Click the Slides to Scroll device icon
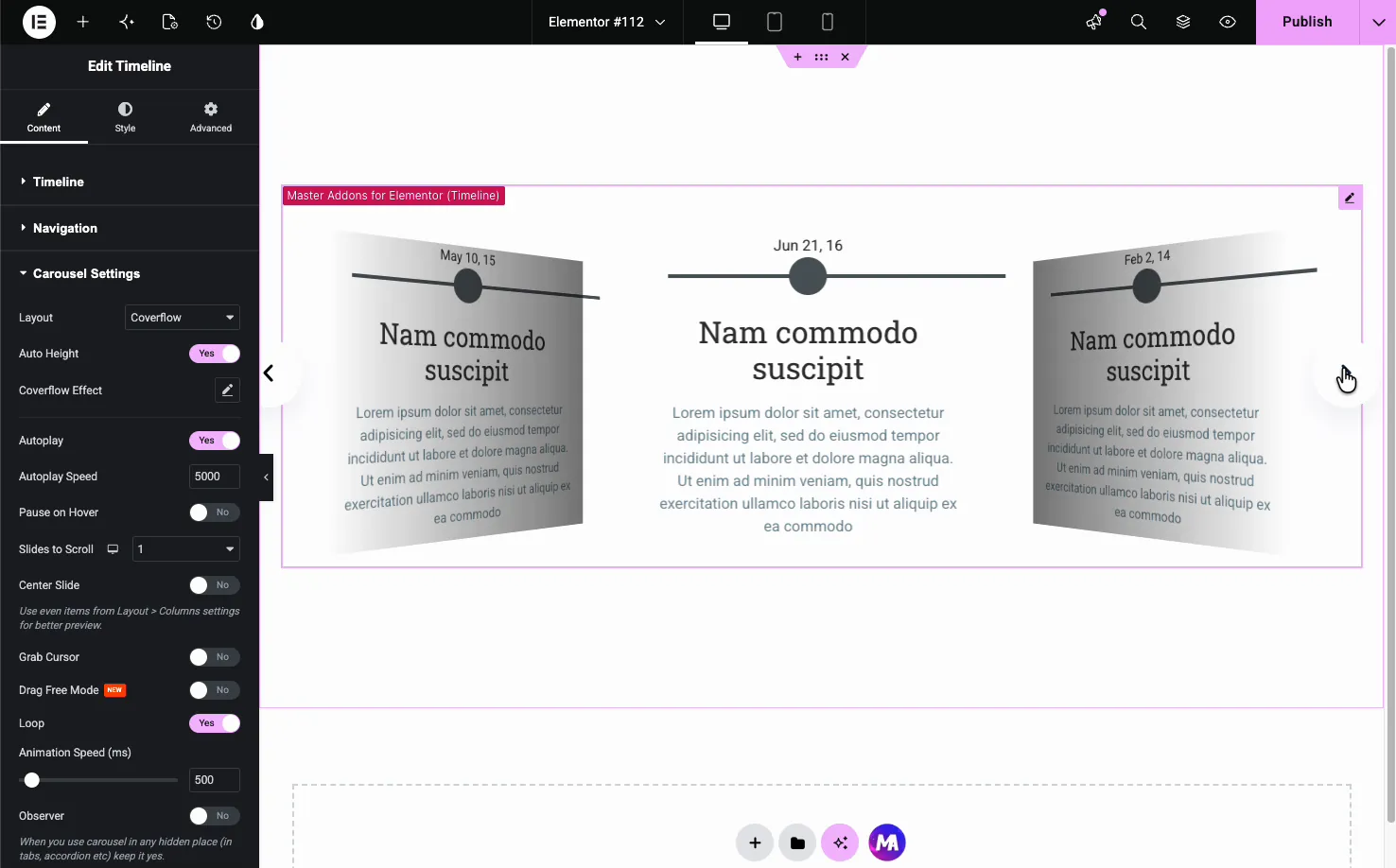The height and width of the screenshot is (868, 1396). (x=113, y=549)
